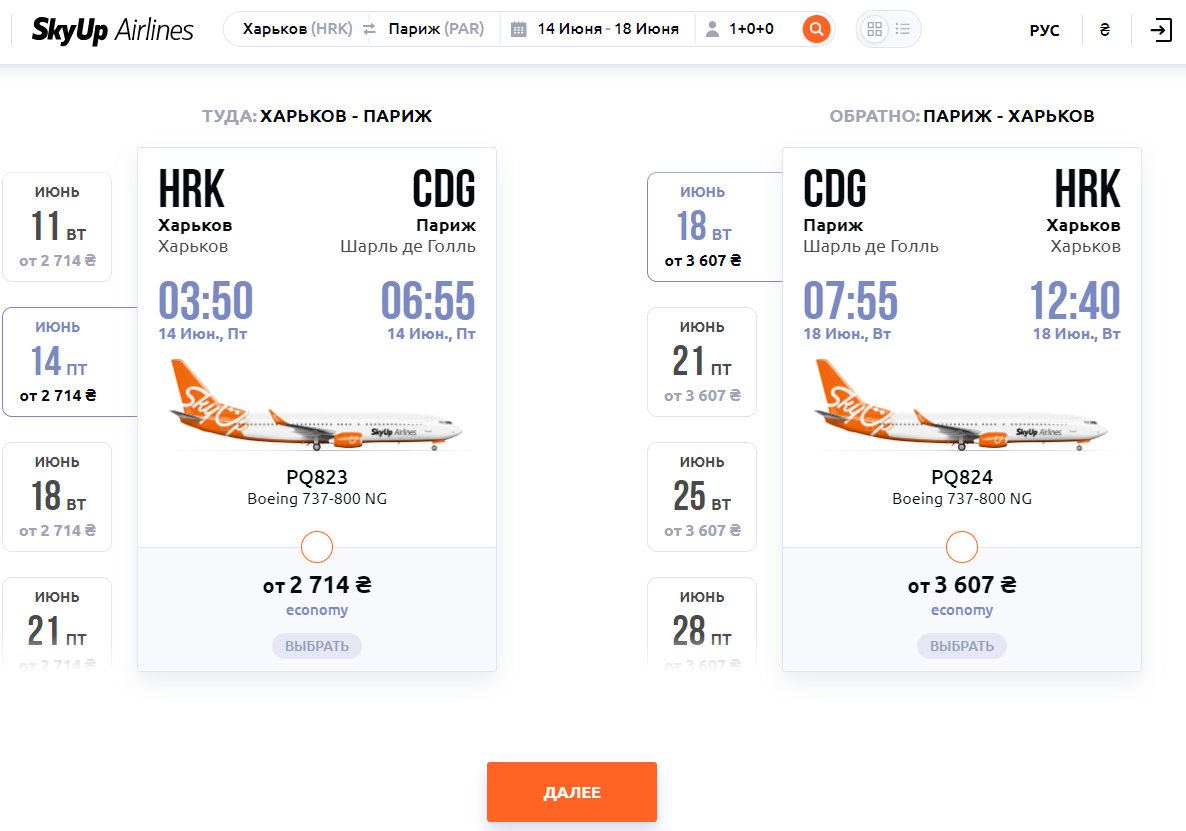This screenshot has width=1186, height=831.
Task: Open the РУС language selector
Action: tap(1044, 30)
